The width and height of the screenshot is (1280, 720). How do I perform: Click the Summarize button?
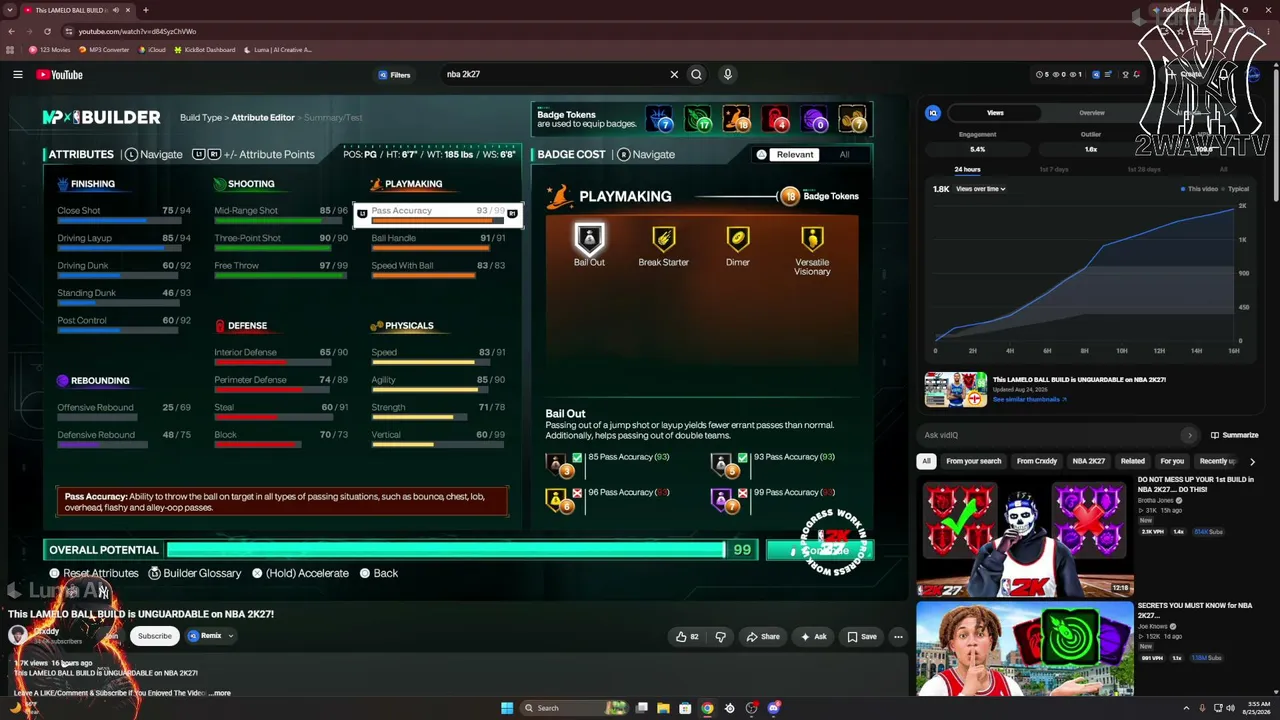click(1235, 435)
